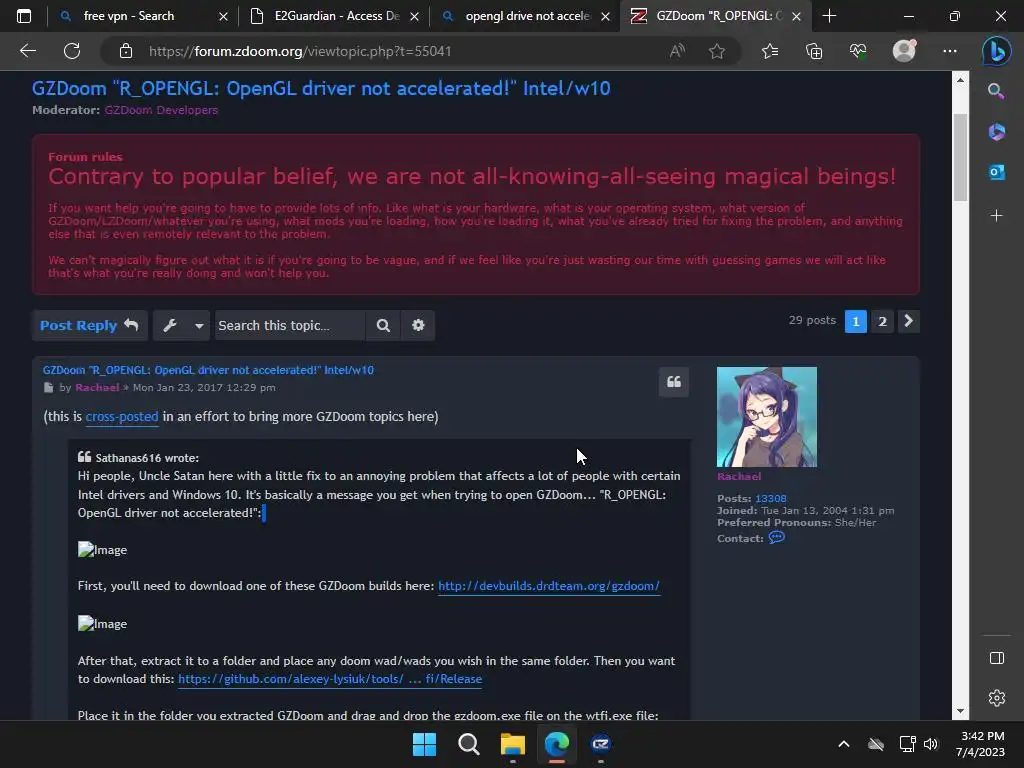View Rachael's avatar image
Screen dimensions: 1024x768
(767, 417)
